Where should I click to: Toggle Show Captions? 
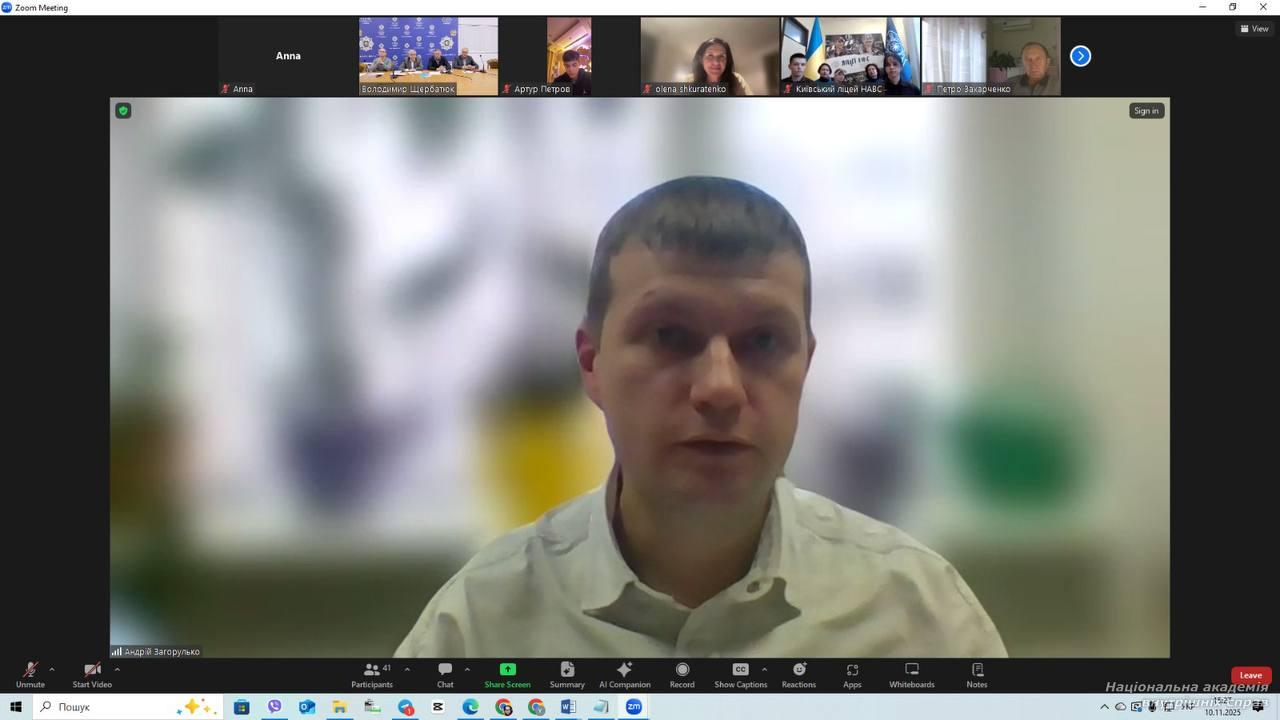[740, 675]
